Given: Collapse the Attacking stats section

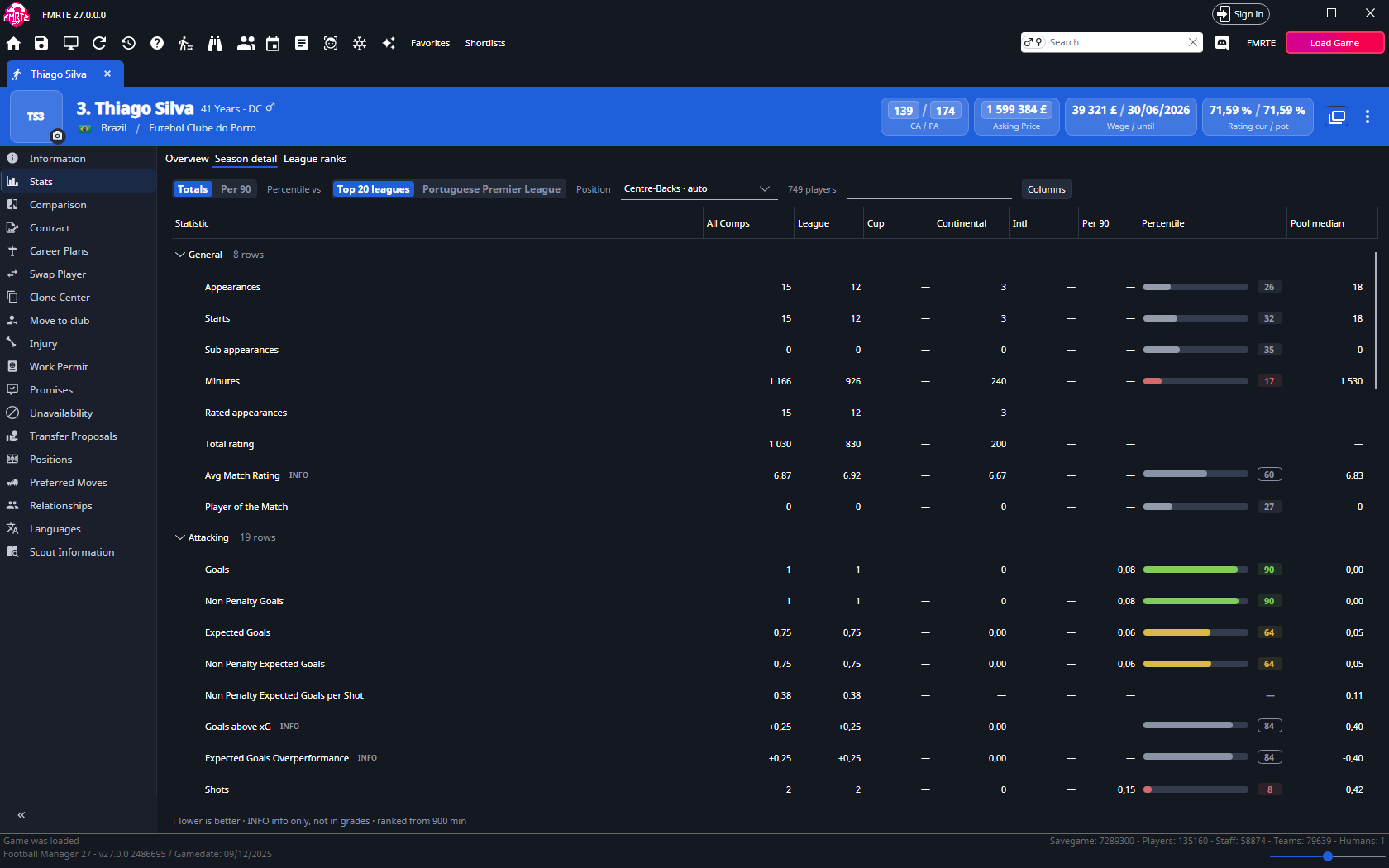Looking at the screenshot, I should coord(180,537).
